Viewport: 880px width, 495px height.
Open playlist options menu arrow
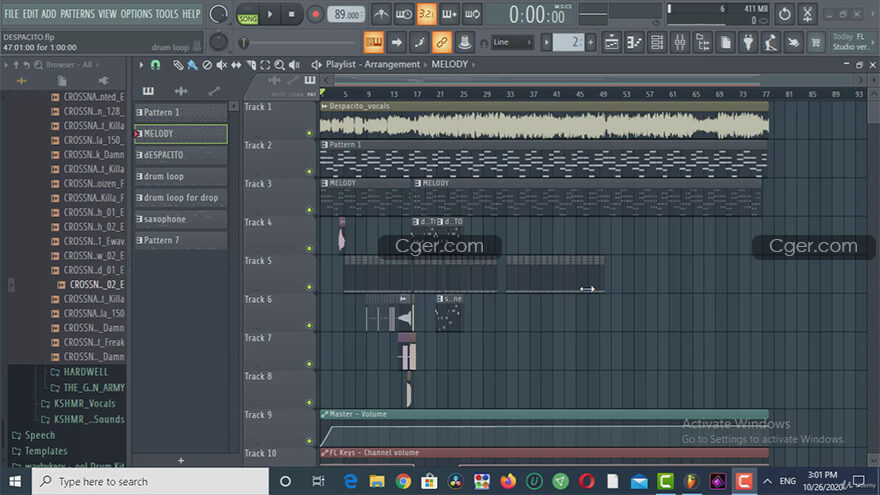[x=141, y=65]
